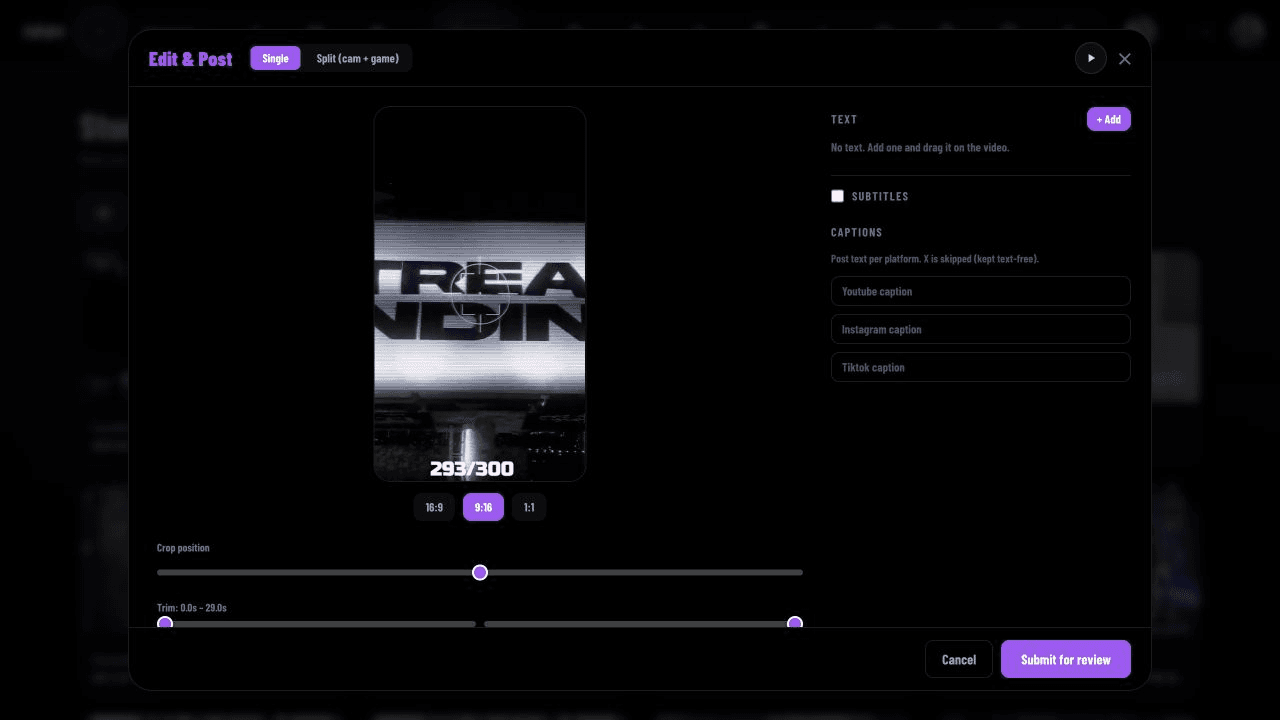
Task: Click the "No text. Add one and drag it" hint
Action: click(x=920, y=148)
